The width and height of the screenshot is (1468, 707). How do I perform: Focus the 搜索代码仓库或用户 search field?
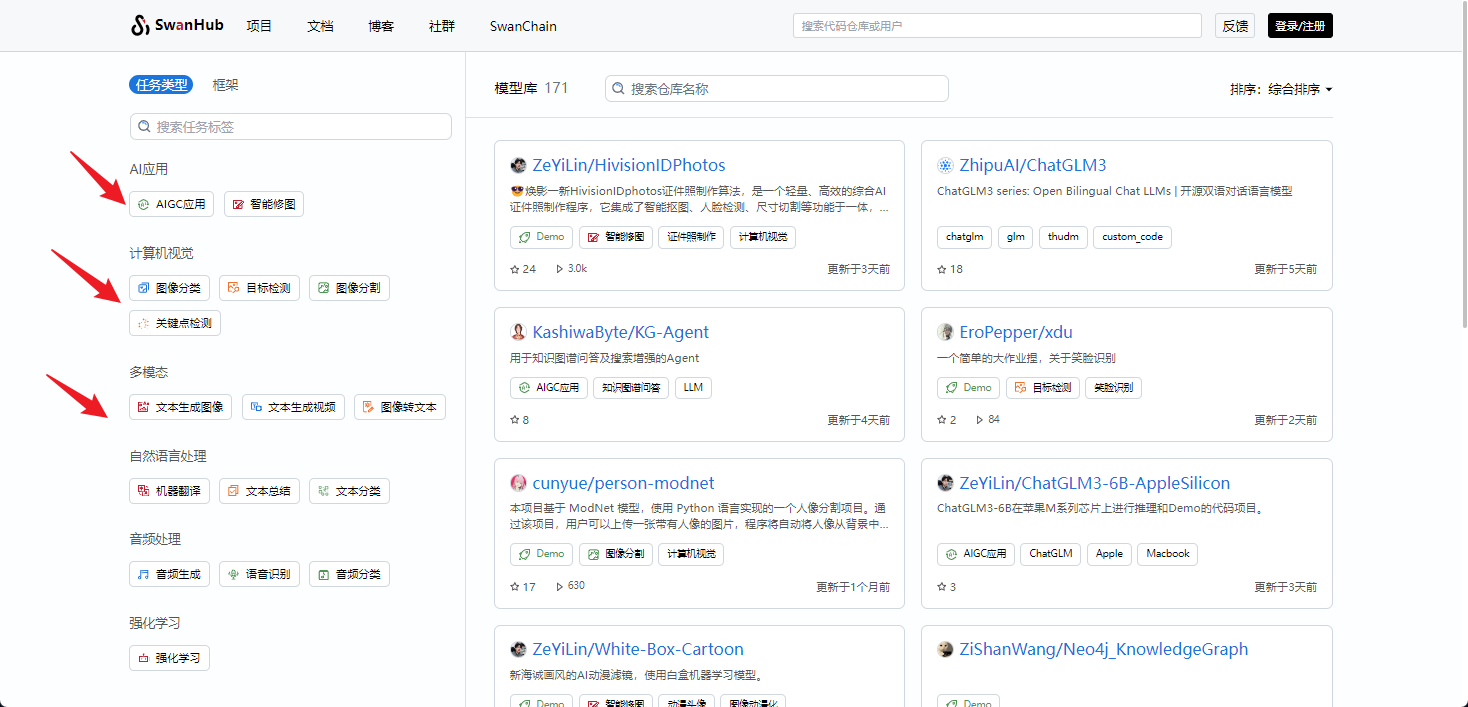[997, 26]
